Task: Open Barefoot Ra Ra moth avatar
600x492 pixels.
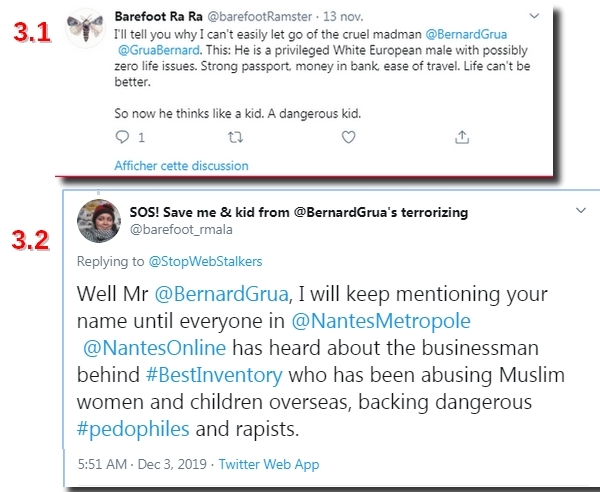Action: [x=84, y=30]
